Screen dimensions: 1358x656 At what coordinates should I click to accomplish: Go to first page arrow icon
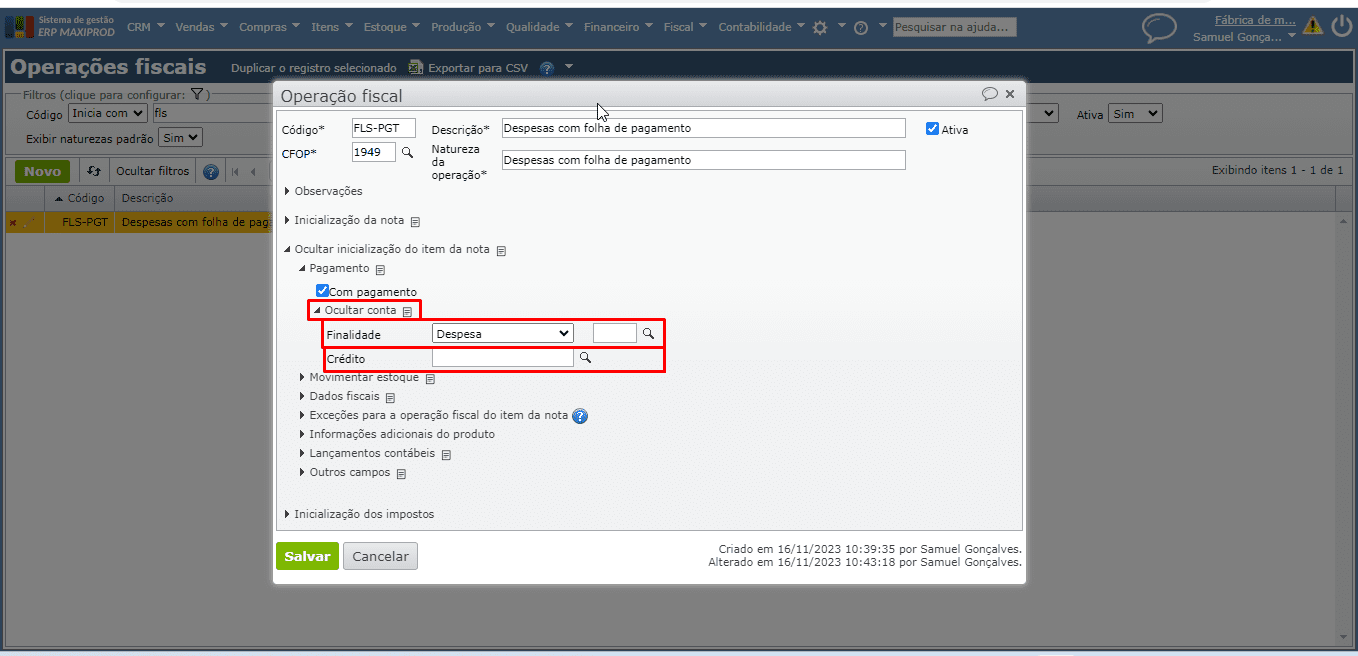coord(235,172)
